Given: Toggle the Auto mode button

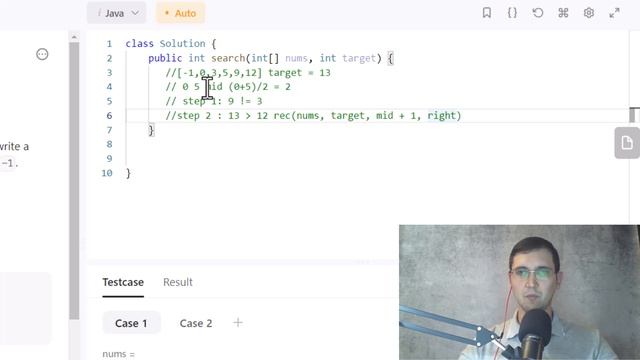Looking at the screenshot, I should click(x=180, y=13).
